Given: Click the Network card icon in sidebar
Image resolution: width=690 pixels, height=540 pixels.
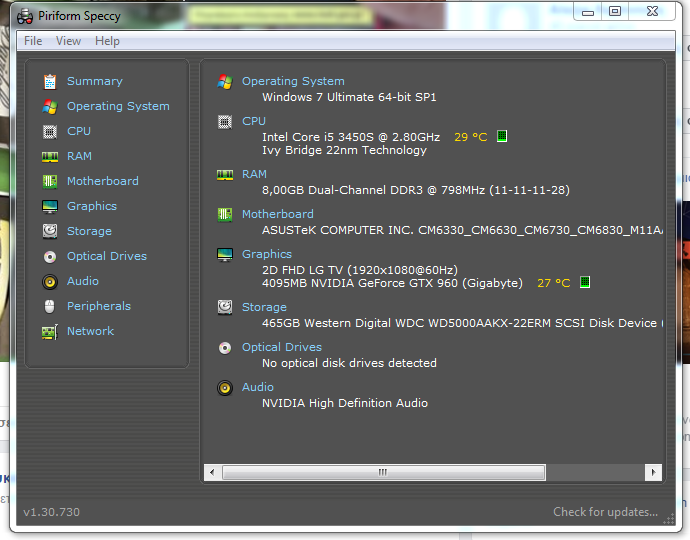Looking at the screenshot, I should (x=50, y=332).
